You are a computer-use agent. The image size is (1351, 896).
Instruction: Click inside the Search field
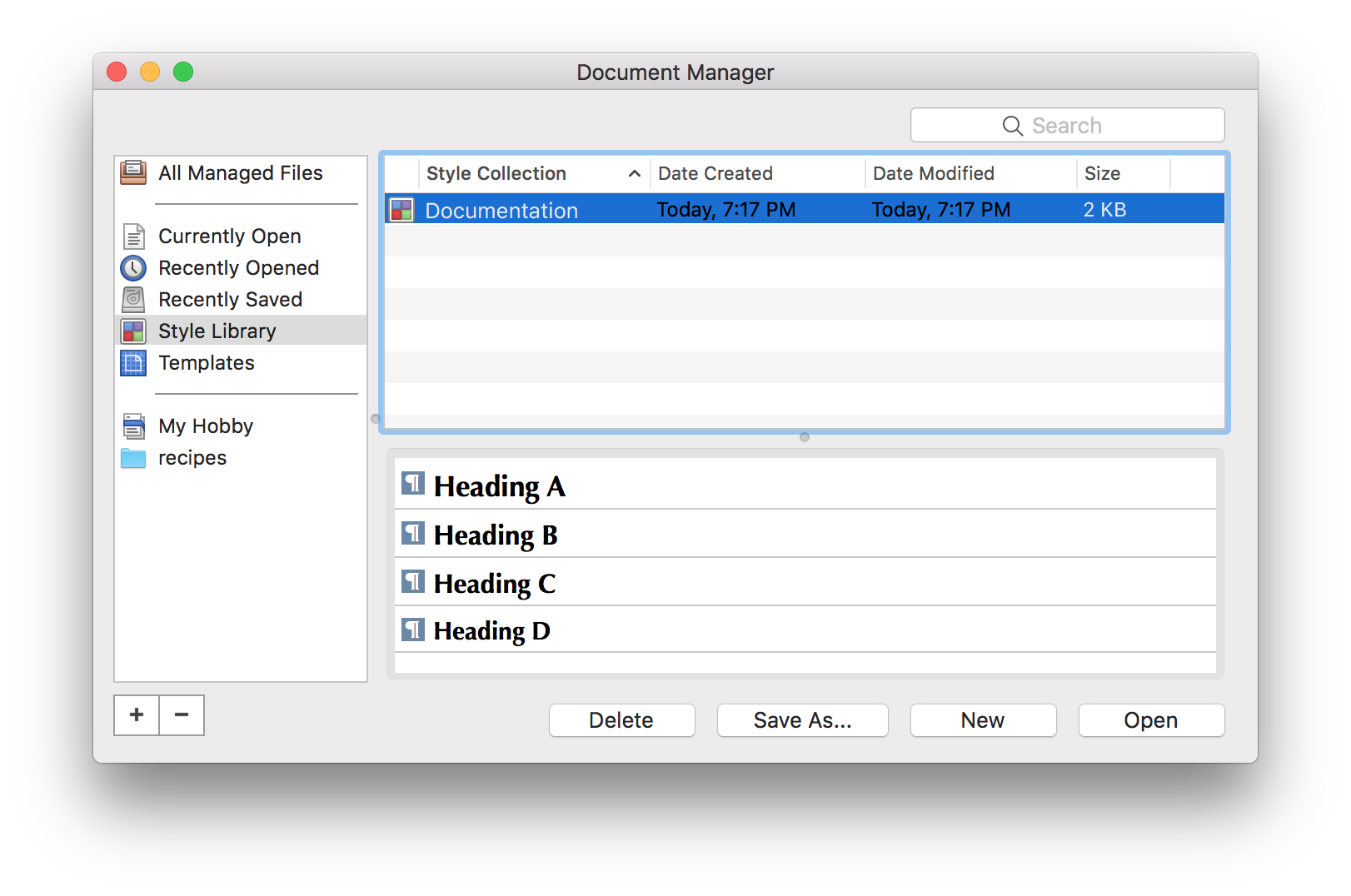pos(1068,125)
